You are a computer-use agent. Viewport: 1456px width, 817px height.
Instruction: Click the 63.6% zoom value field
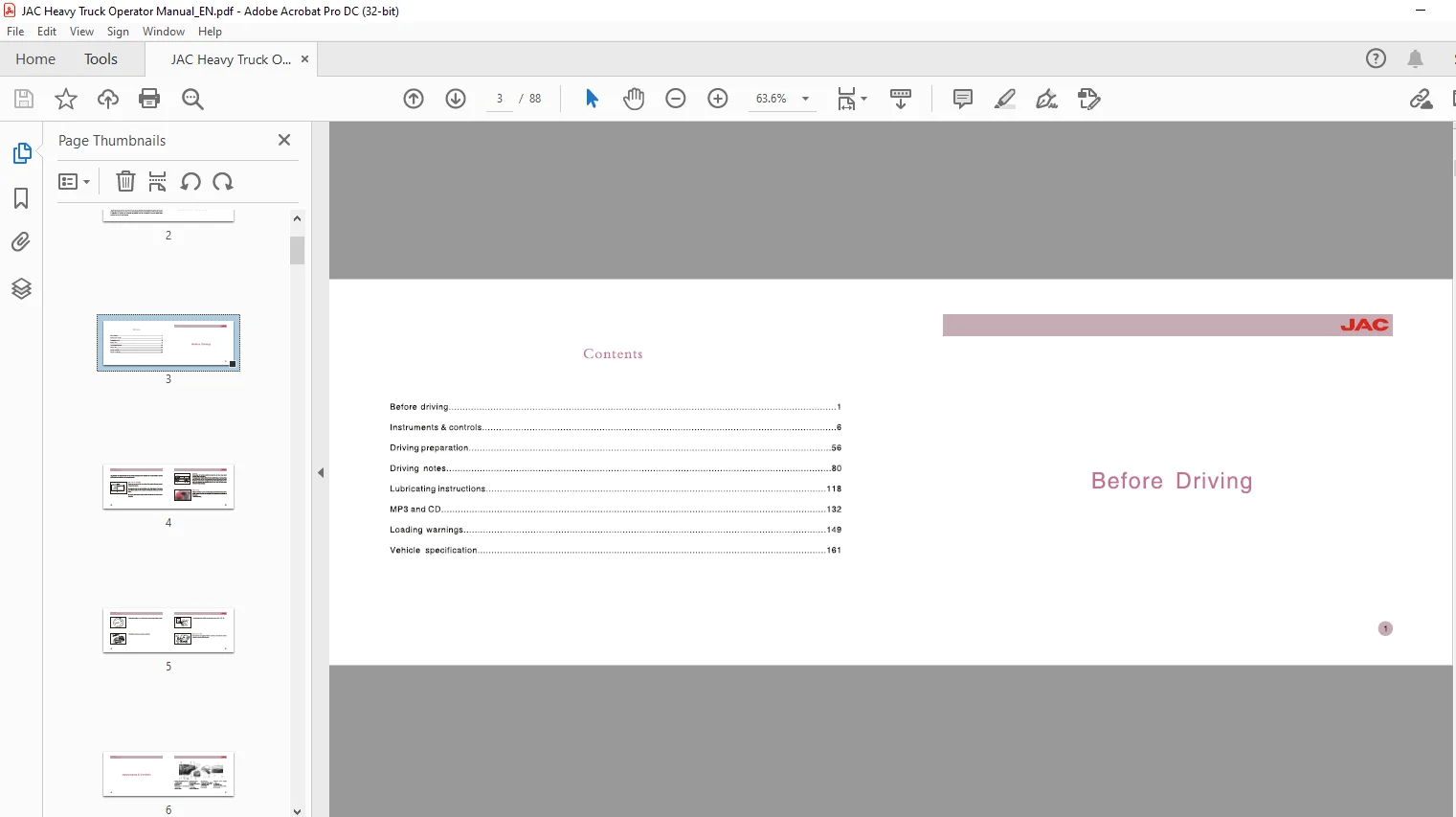[x=772, y=99]
